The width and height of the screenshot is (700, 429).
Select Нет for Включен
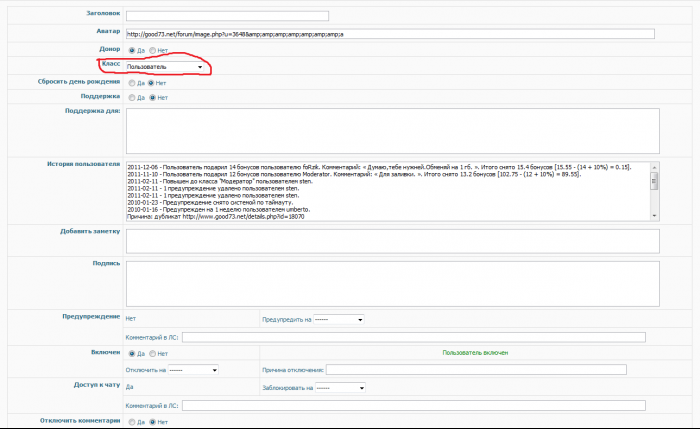coord(151,353)
